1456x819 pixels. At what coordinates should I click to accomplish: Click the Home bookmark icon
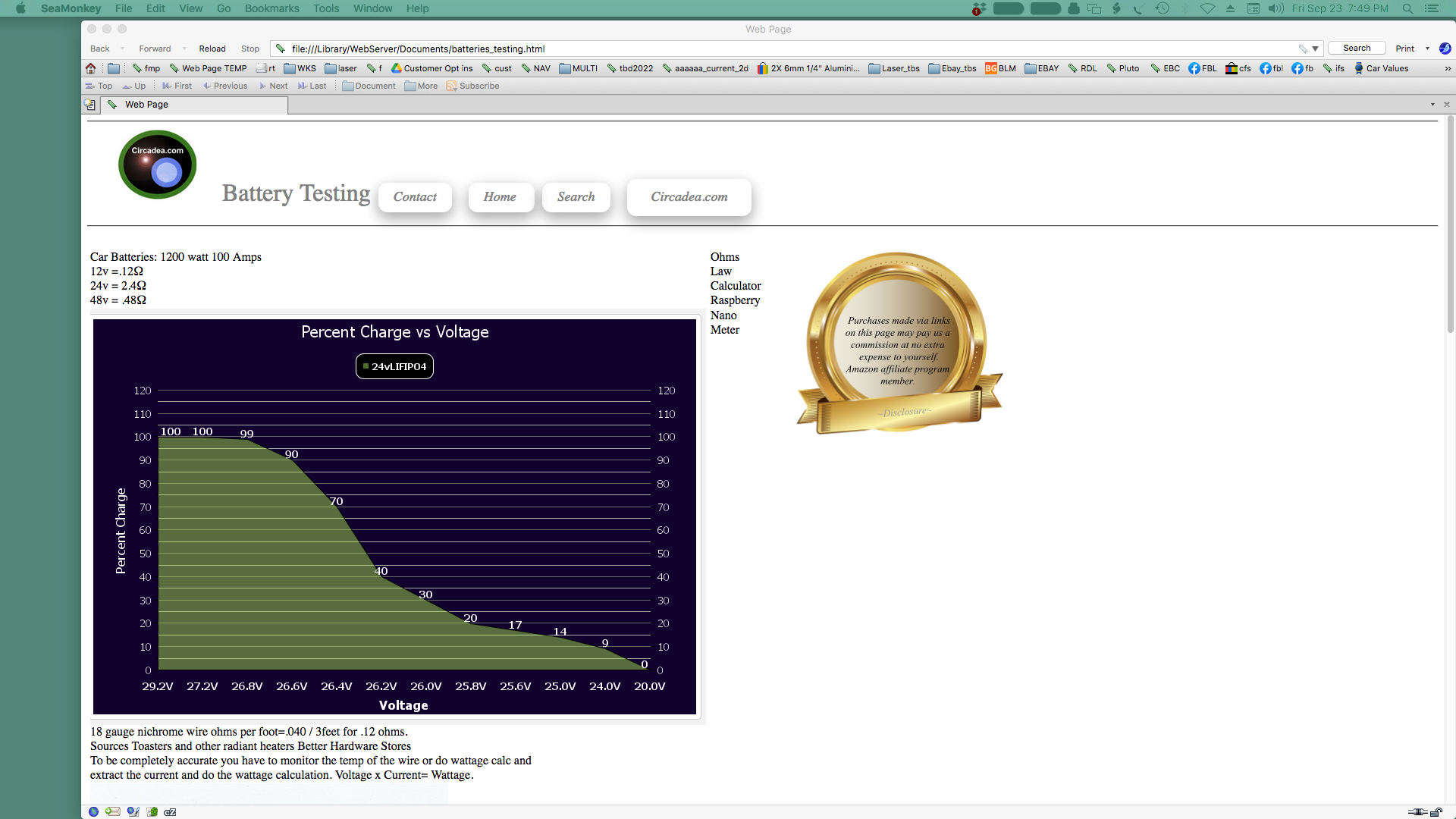tap(90, 68)
